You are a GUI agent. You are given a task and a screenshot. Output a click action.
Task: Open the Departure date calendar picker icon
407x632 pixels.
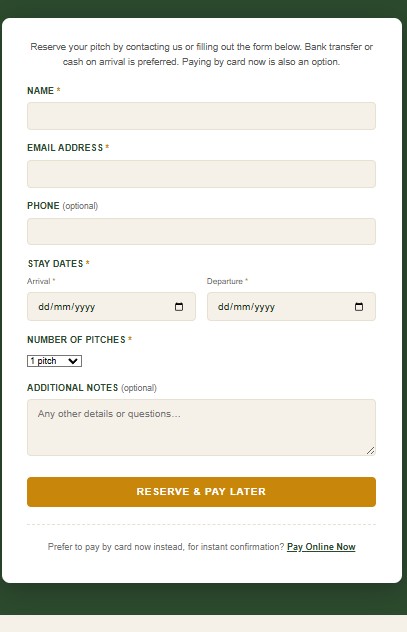point(359,307)
